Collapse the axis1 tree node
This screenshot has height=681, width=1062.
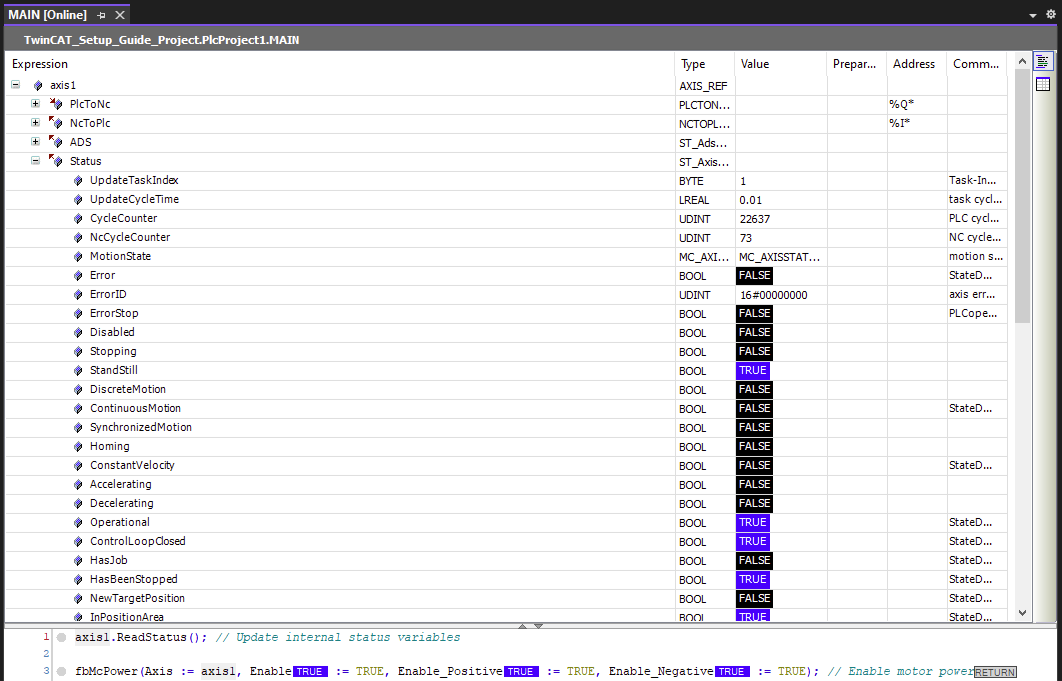[x=13, y=85]
